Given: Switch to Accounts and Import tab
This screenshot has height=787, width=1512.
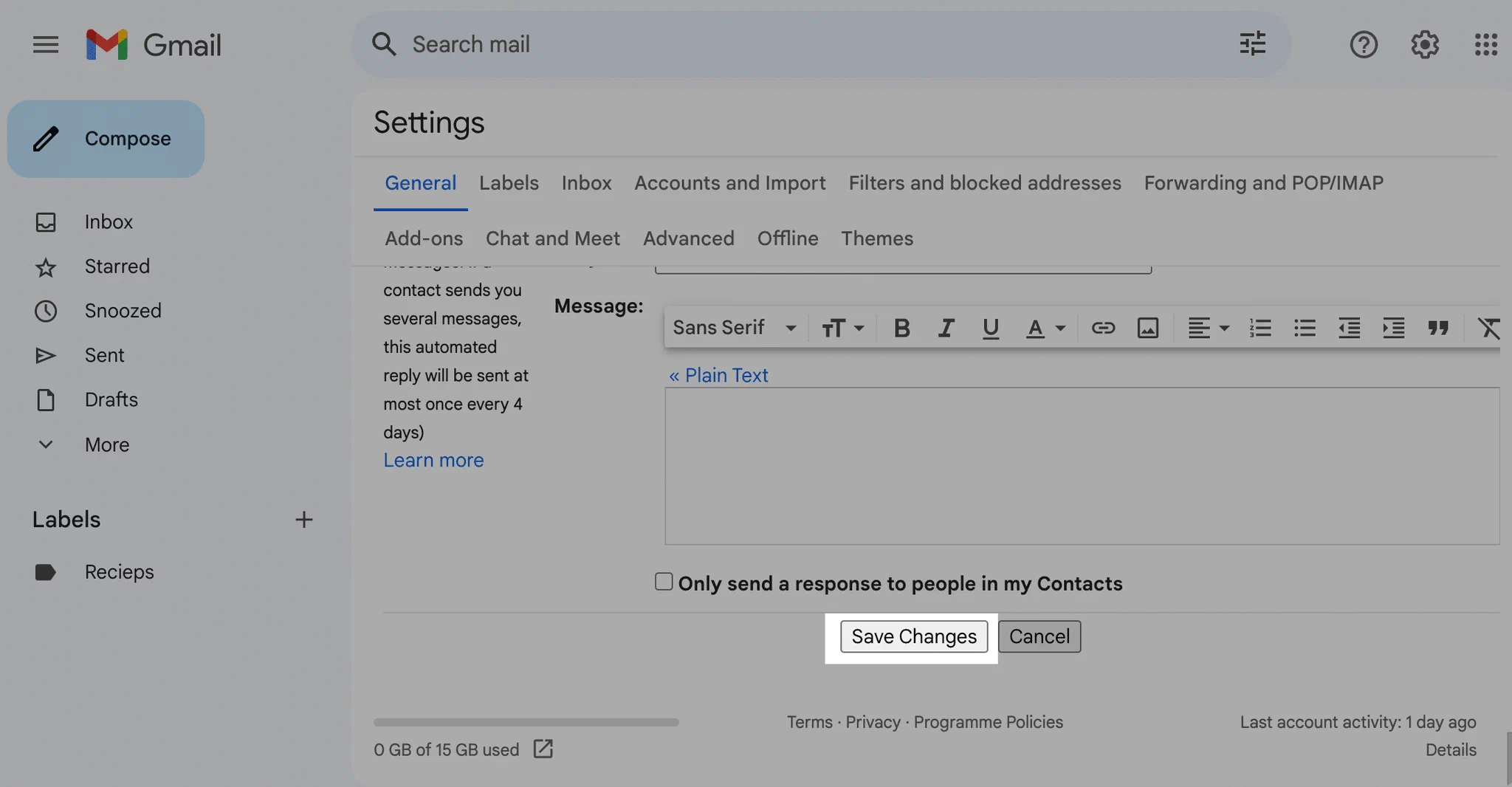Looking at the screenshot, I should pyautogui.click(x=729, y=183).
